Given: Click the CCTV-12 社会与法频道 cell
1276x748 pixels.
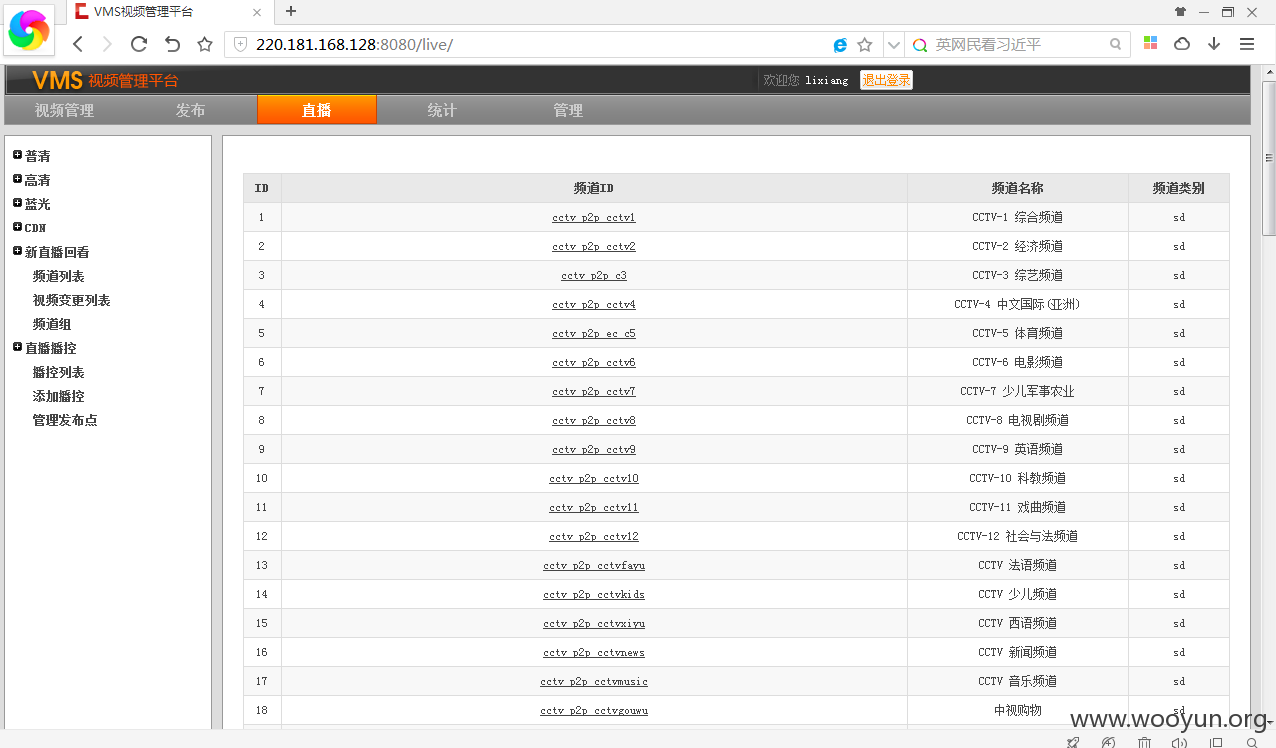Looking at the screenshot, I should tap(1018, 536).
